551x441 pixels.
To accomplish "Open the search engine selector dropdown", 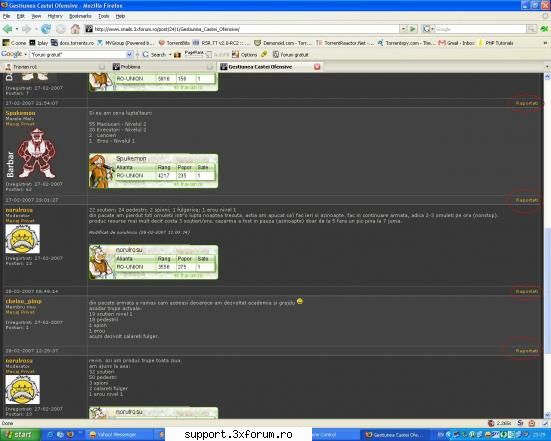I will pos(428,29).
